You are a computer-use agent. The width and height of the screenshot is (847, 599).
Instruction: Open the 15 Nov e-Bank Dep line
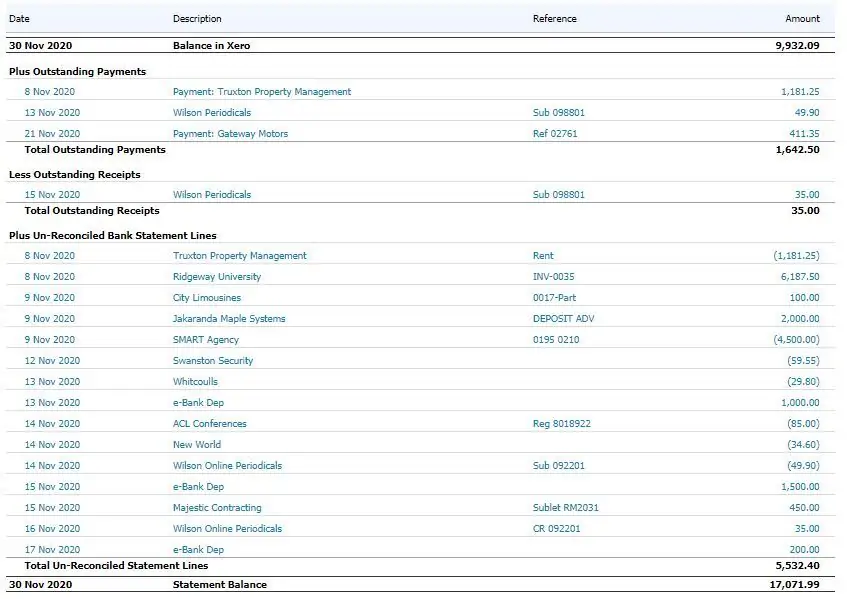click(198, 487)
